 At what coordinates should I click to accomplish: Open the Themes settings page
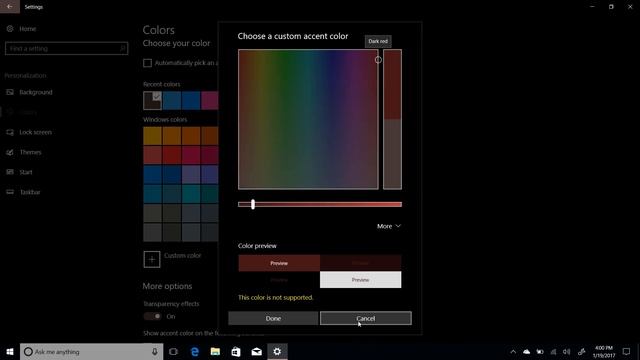click(x=31, y=152)
